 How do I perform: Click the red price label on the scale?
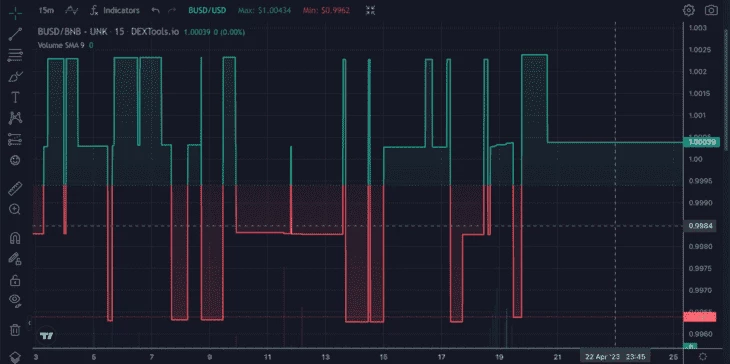699,317
